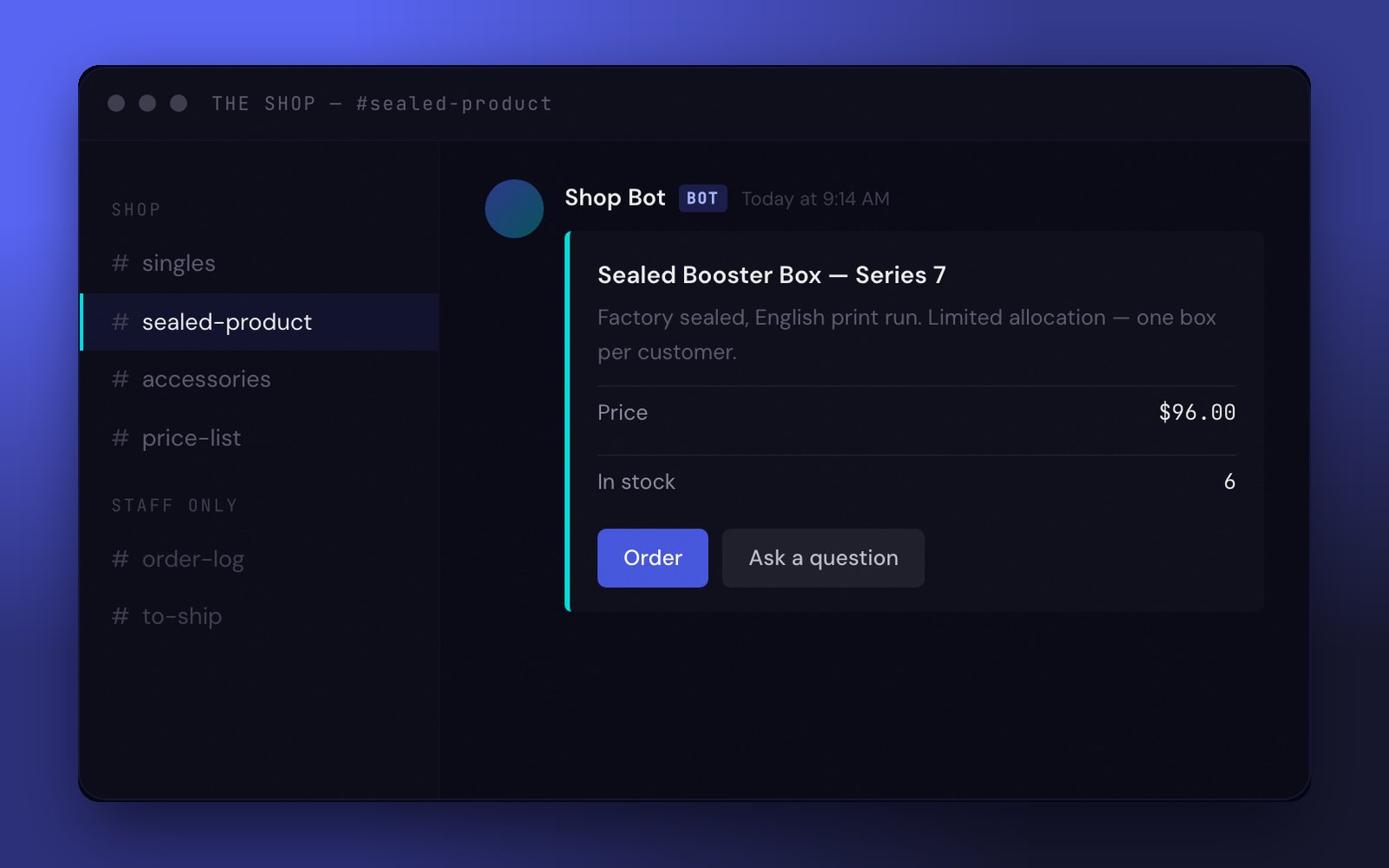Click the STAFF ONLY category header
The image size is (1389, 868).
(174, 505)
